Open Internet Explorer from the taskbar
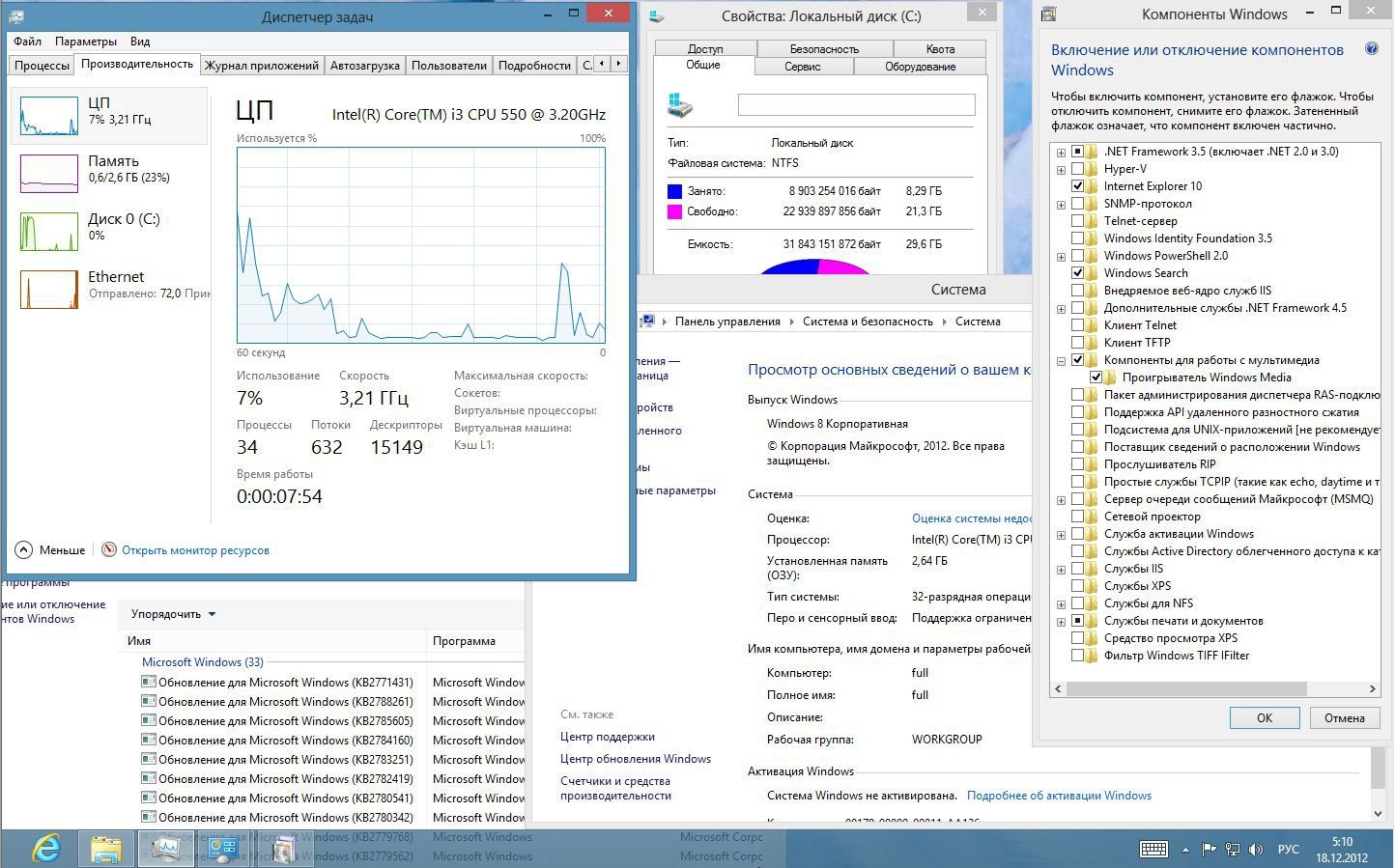Viewport: 1395px width, 868px height. coord(45,849)
